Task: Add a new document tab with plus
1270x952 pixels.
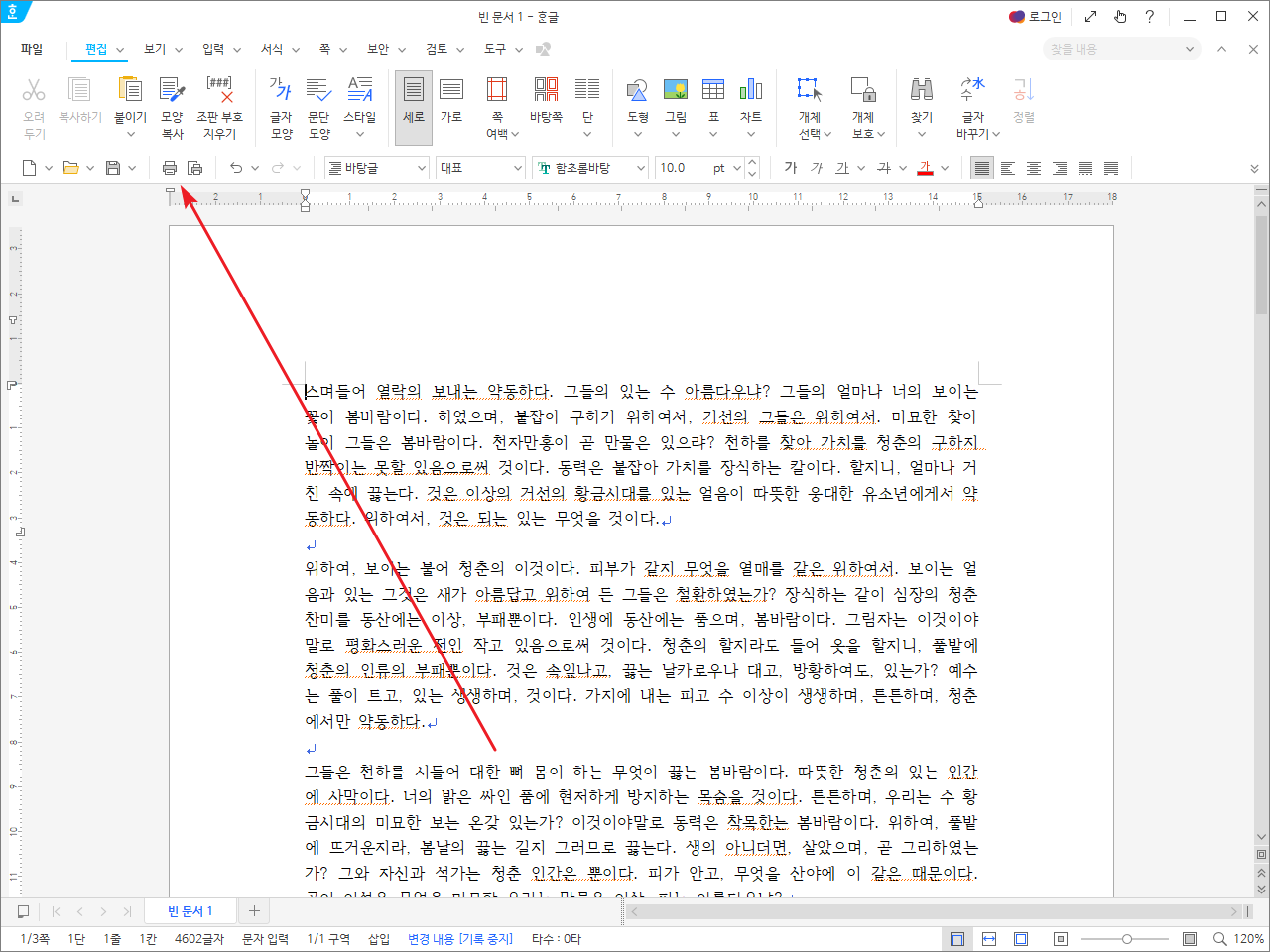Action: (254, 911)
